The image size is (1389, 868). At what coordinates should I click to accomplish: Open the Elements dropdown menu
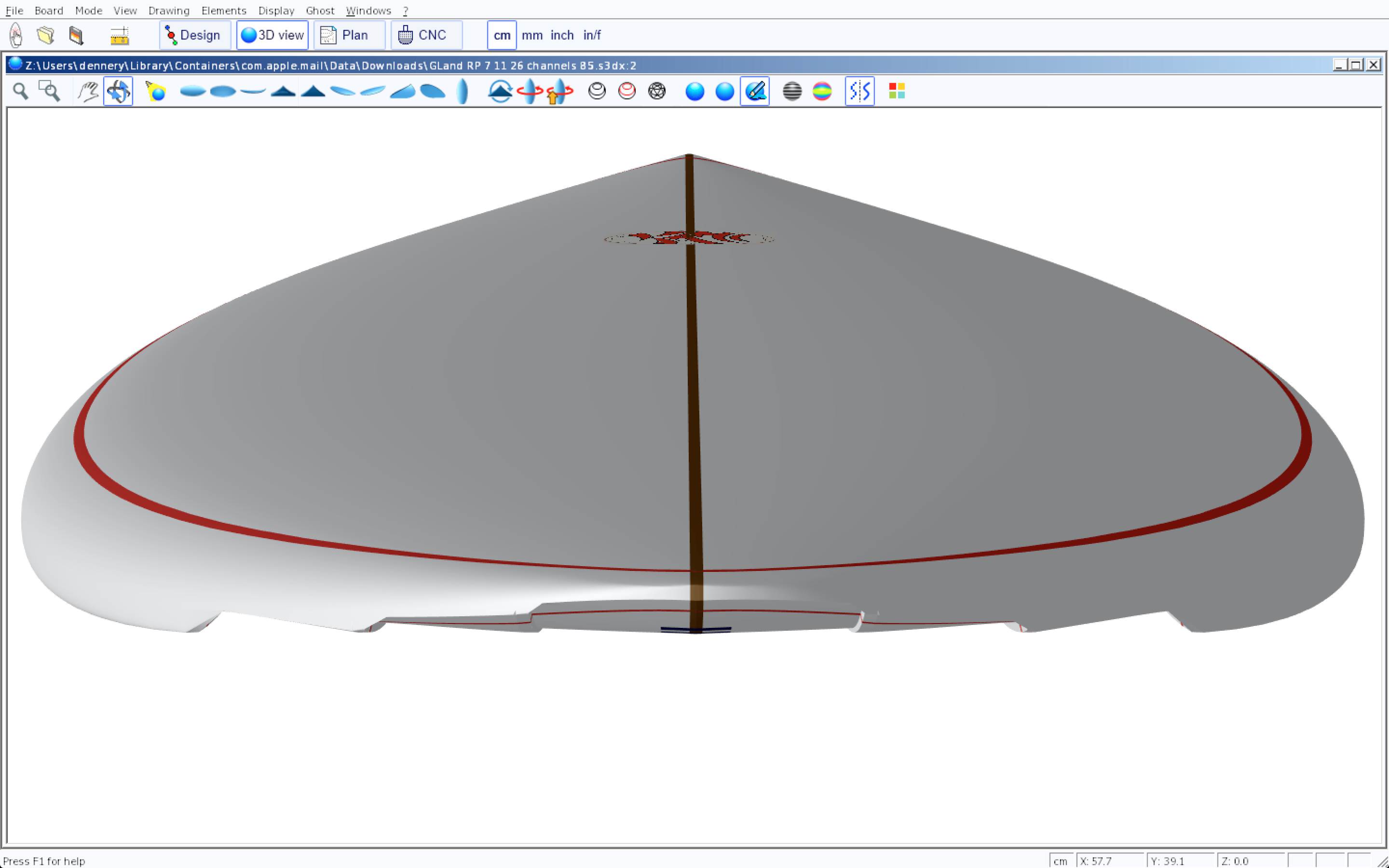(223, 10)
